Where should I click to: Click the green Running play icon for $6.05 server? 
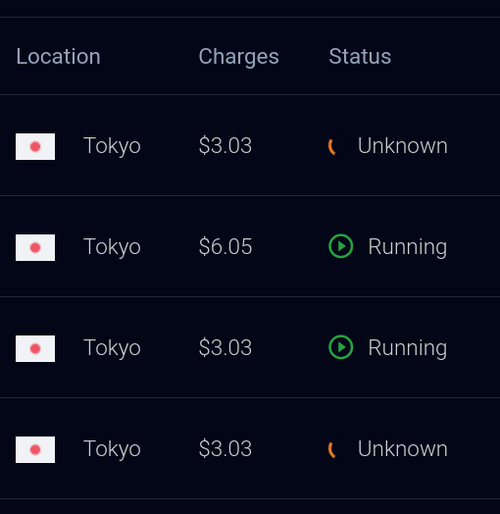coord(341,246)
